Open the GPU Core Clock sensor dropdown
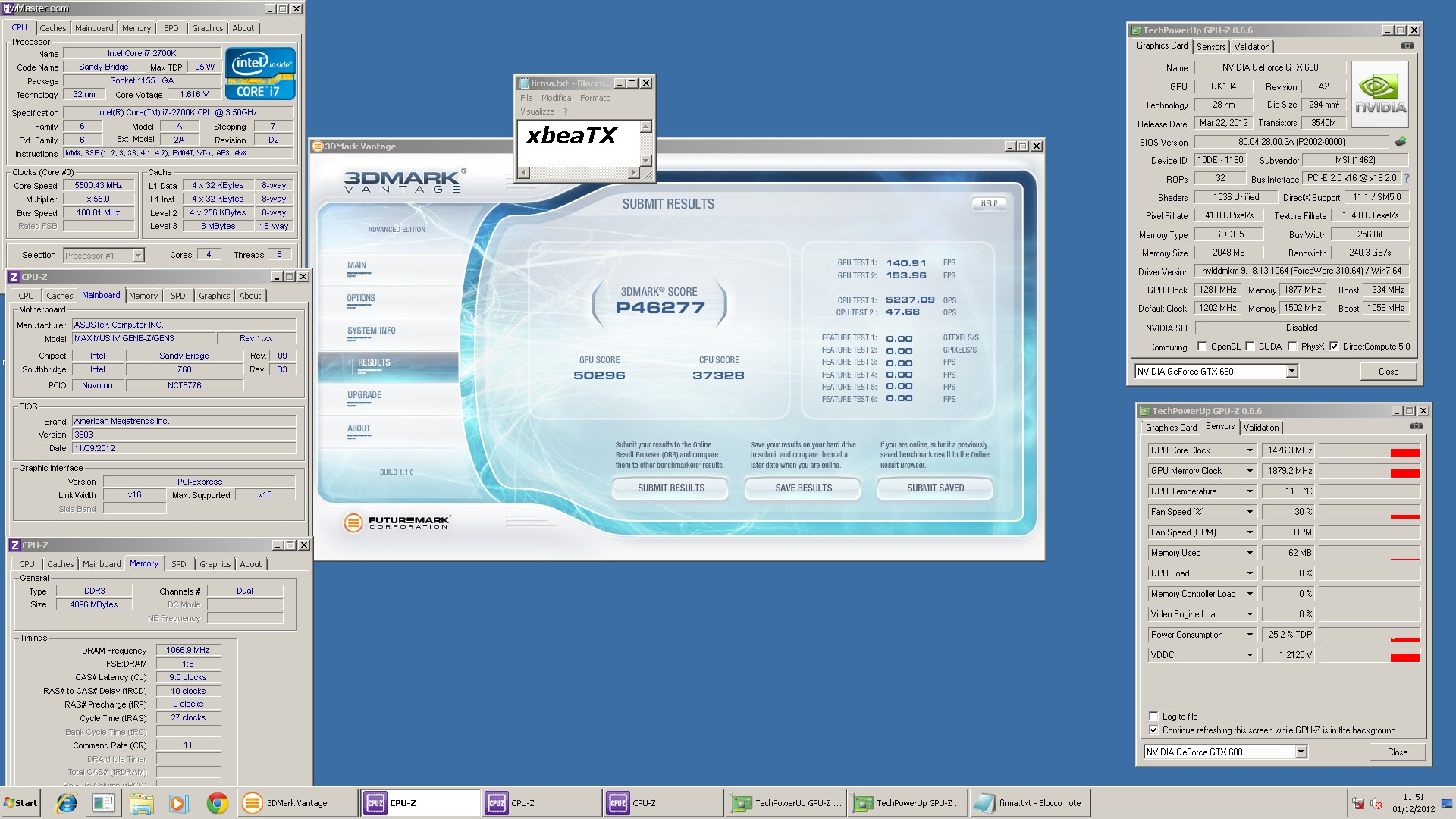This screenshot has width=1456, height=819. pyautogui.click(x=1250, y=450)
